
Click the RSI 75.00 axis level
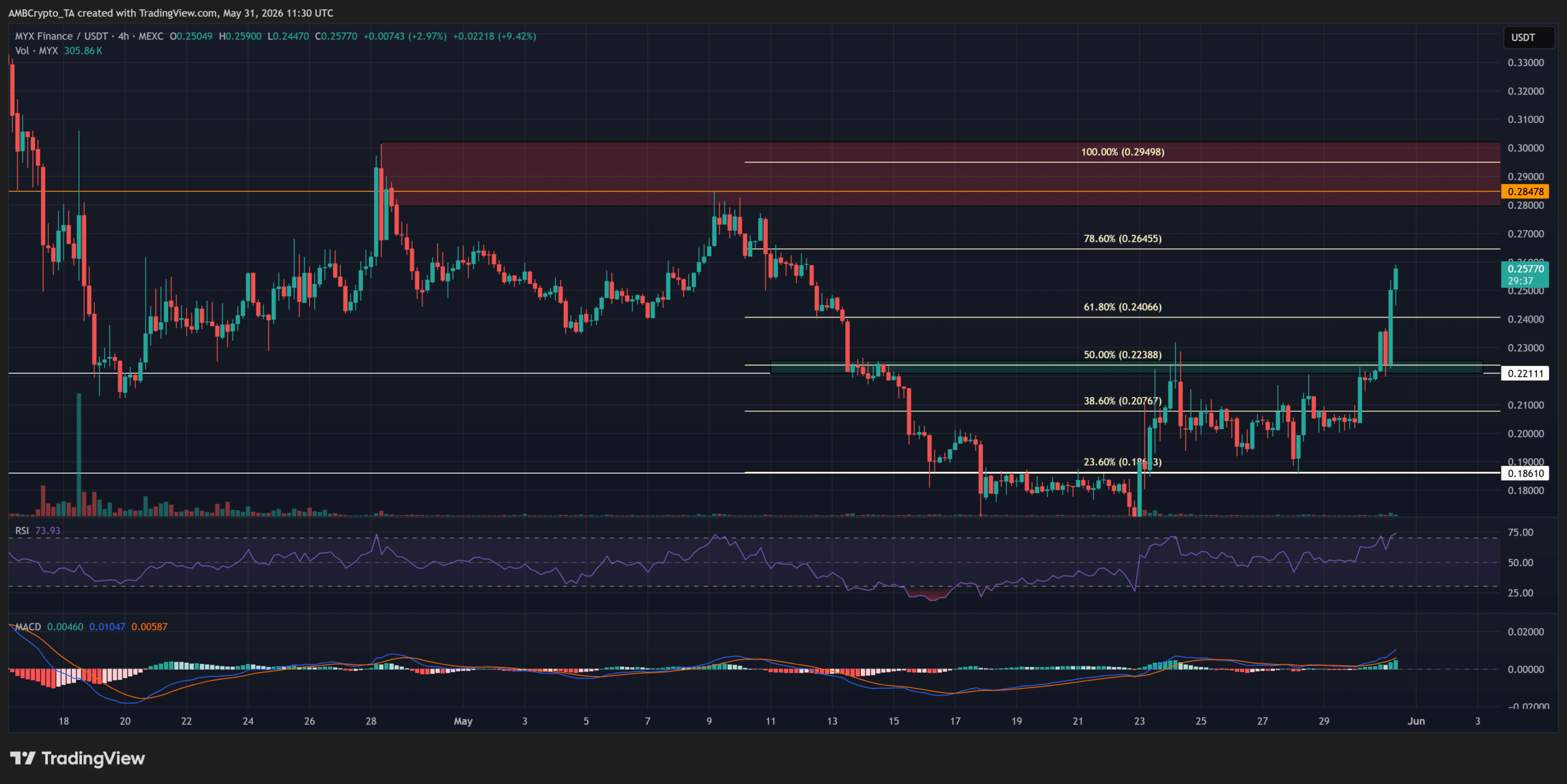(1520, 532)
